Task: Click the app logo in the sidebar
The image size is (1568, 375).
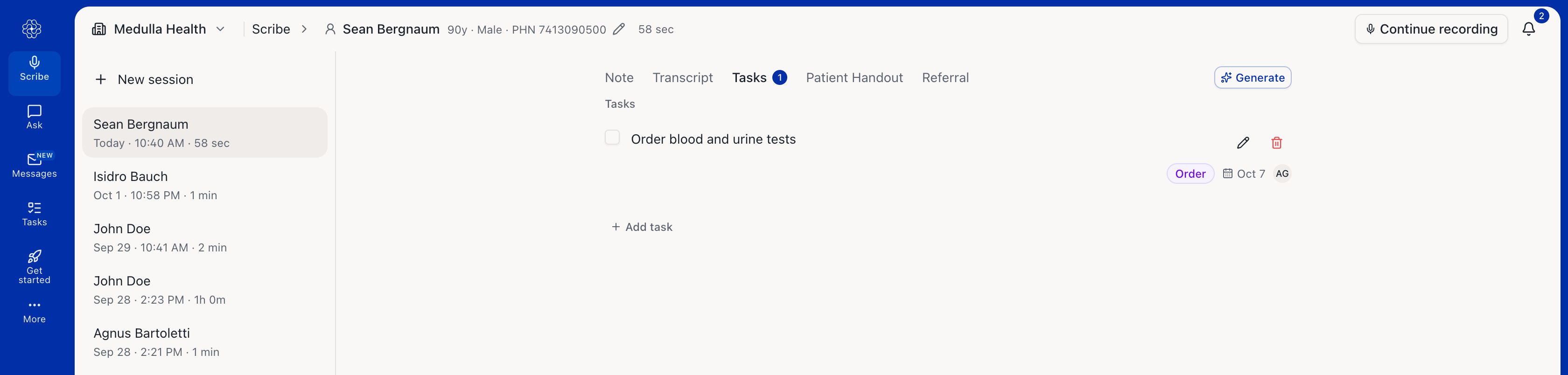Action: [x=32, y=28]
